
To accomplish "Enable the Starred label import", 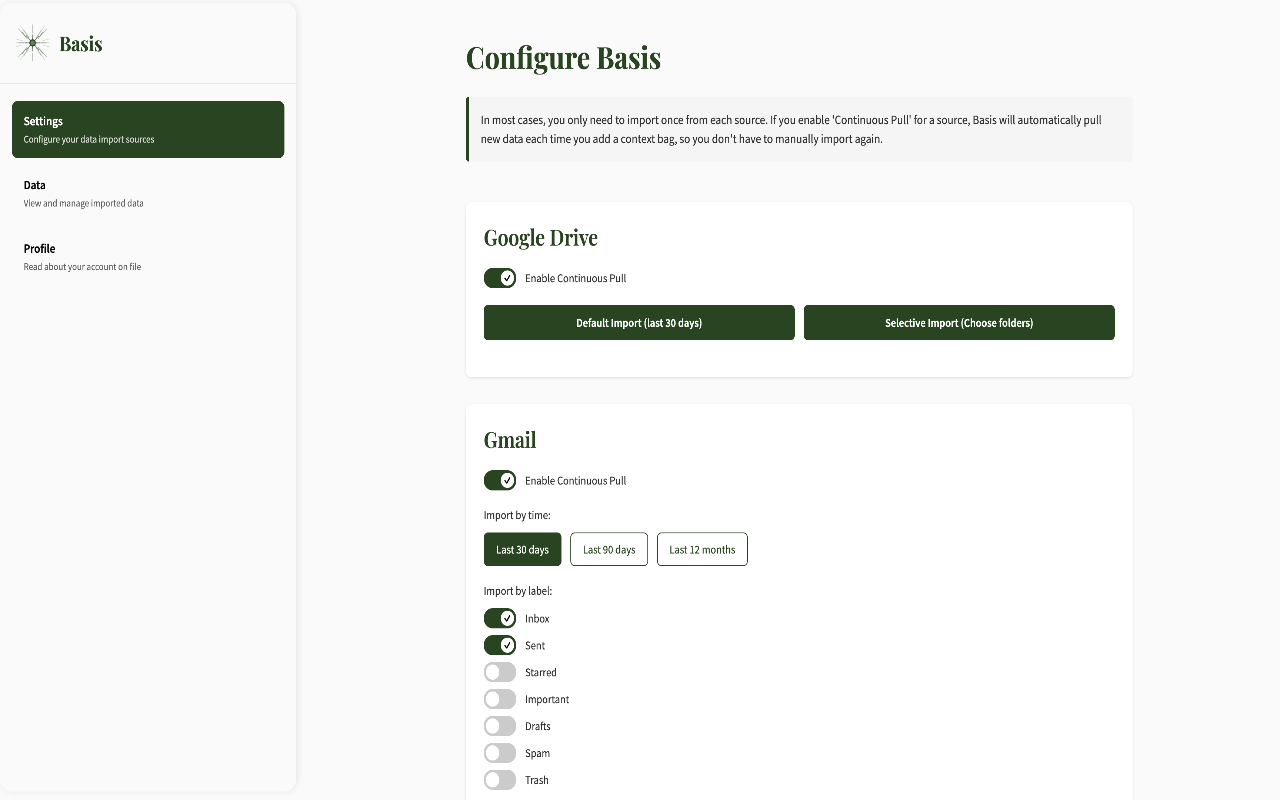I will [500, 672].
